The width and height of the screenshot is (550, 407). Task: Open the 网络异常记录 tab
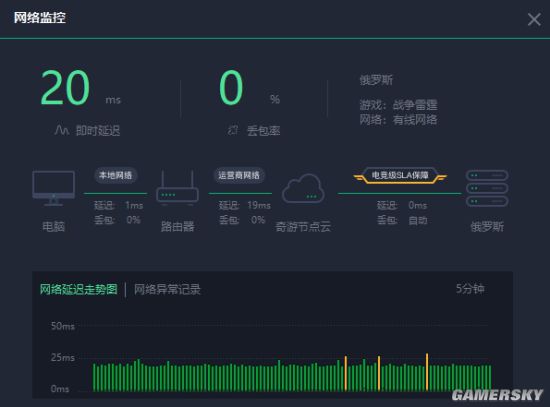click(x=167, y=289)
